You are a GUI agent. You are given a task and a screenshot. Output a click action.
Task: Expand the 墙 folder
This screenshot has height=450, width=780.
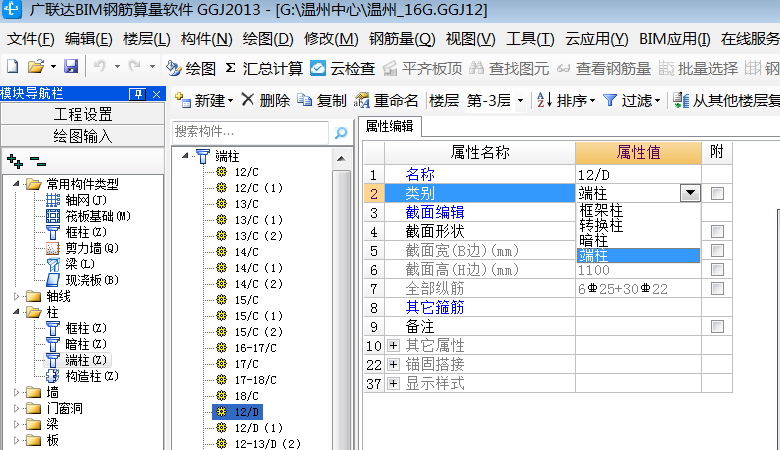(x=16, y=392)
